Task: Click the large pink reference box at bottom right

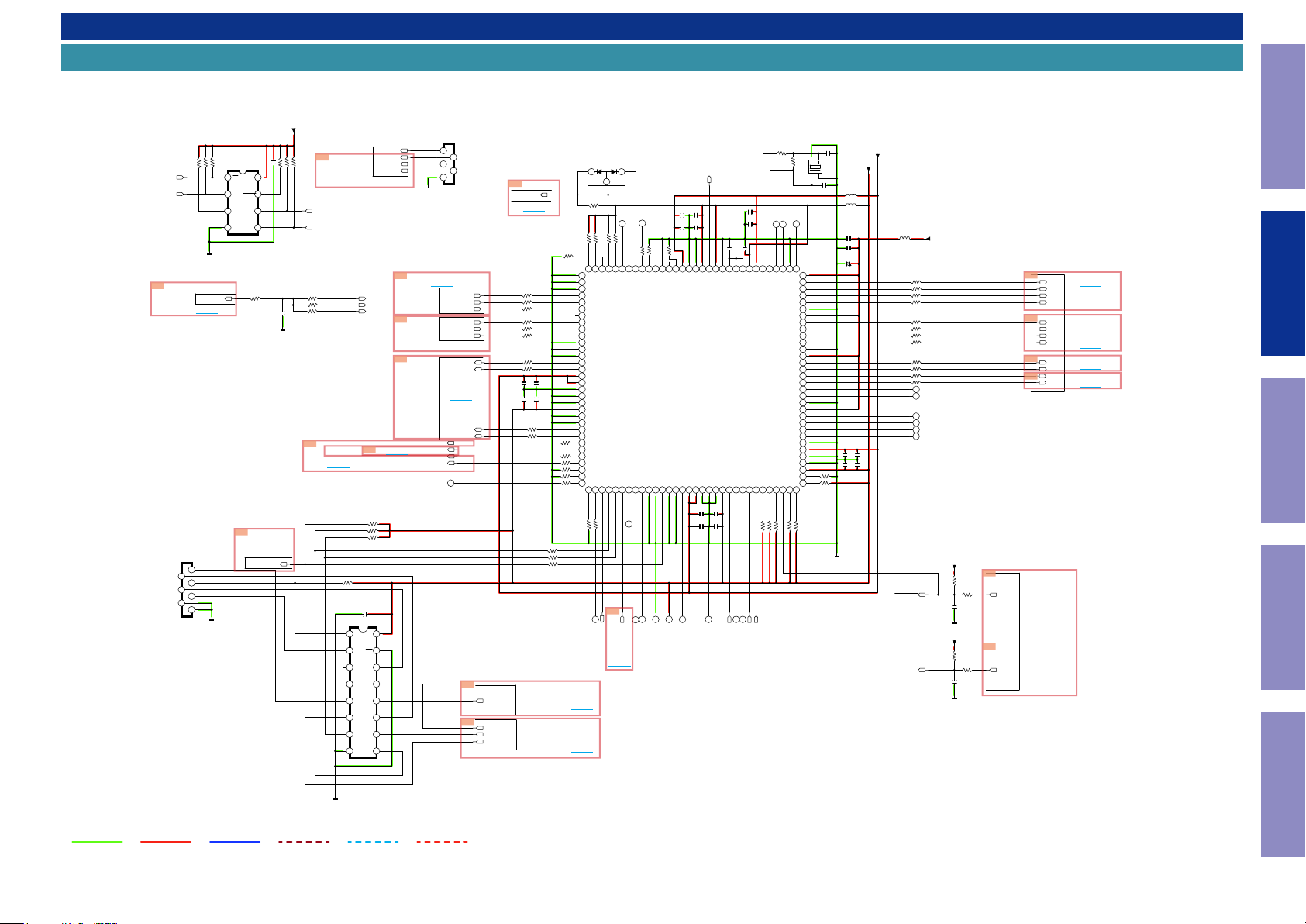Action: click(1029, 633)
